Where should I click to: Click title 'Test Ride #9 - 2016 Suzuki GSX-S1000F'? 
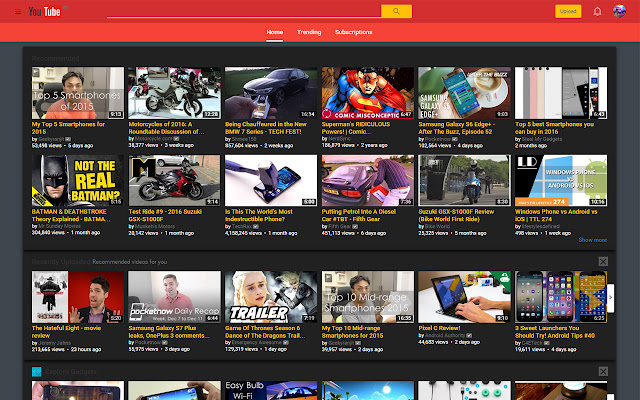tap(165, 215)
